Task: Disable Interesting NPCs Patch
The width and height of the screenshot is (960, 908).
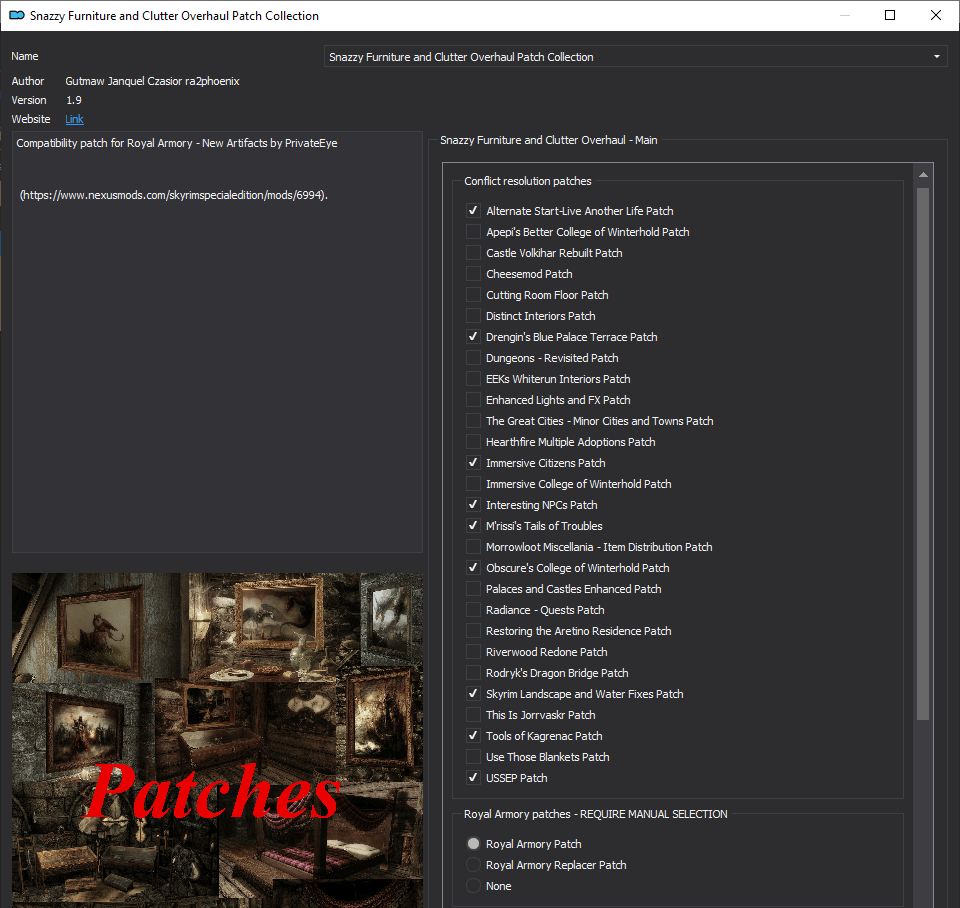Action: tap(473, 505)
